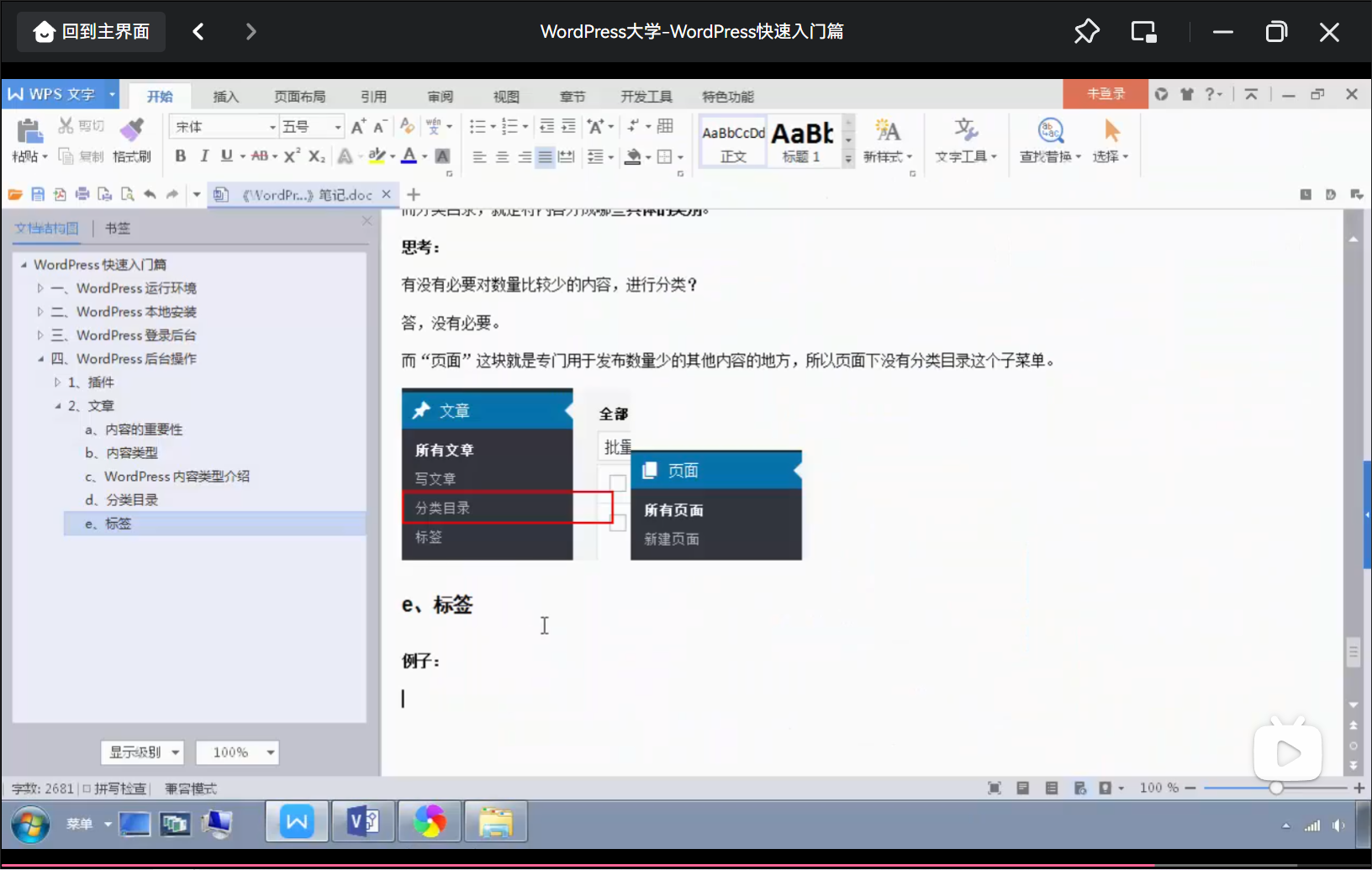This screenshot has height=870, width=1372.
Task: Decrease font size with A- icon
Action: [x=380, y=126]
